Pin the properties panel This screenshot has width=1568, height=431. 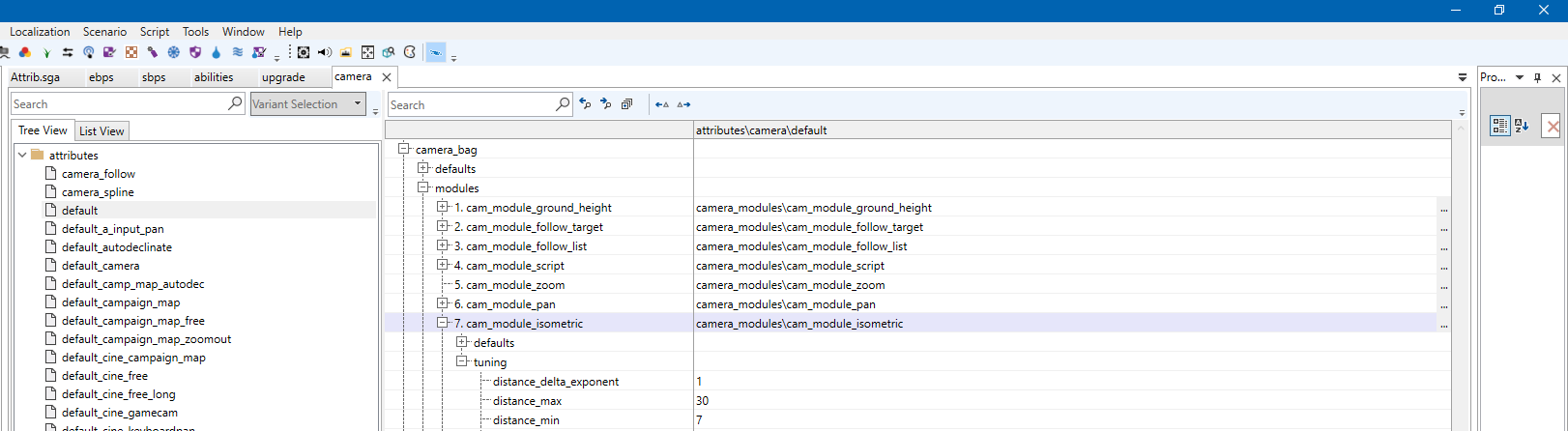point(1537,77)
